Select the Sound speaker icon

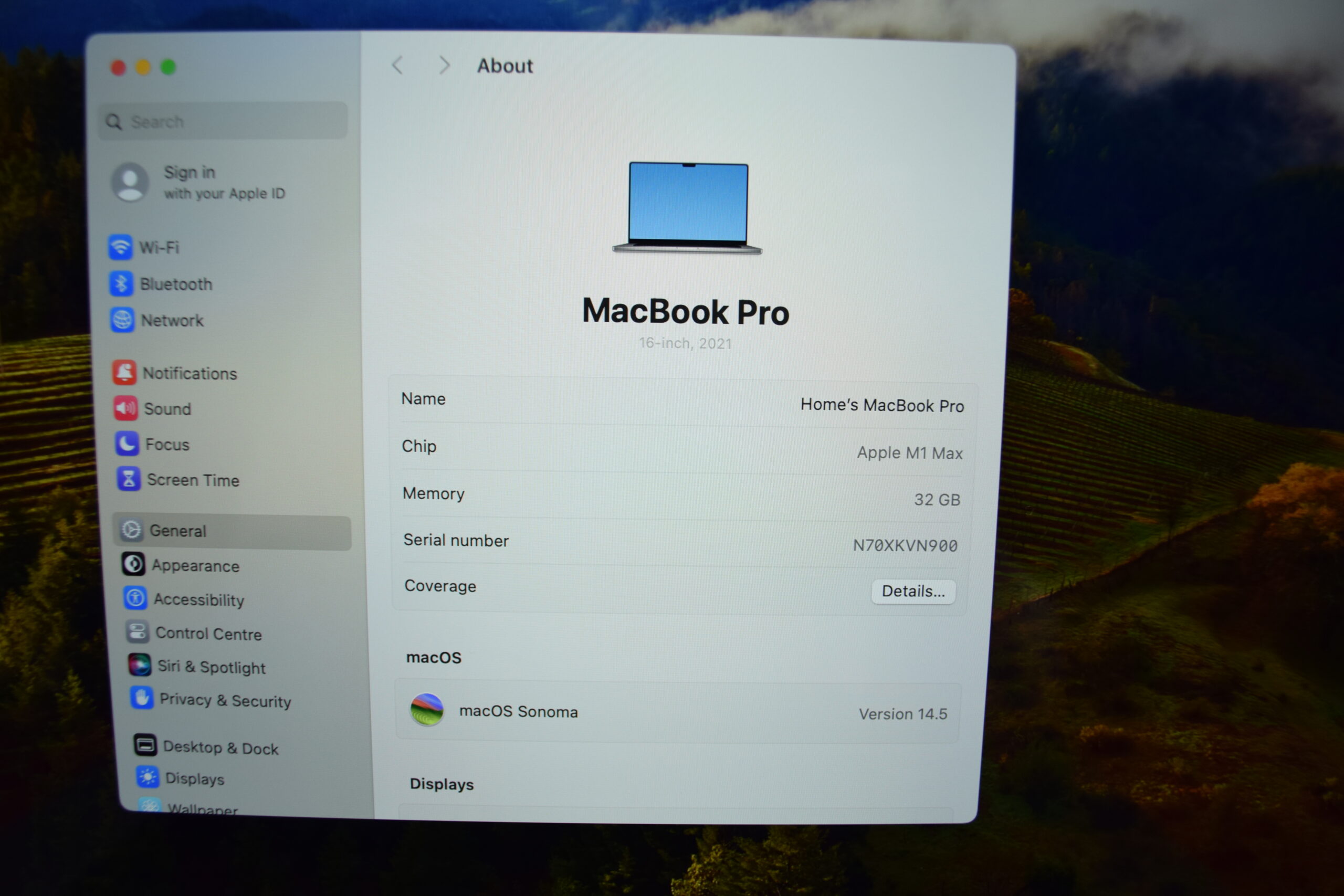125,408
